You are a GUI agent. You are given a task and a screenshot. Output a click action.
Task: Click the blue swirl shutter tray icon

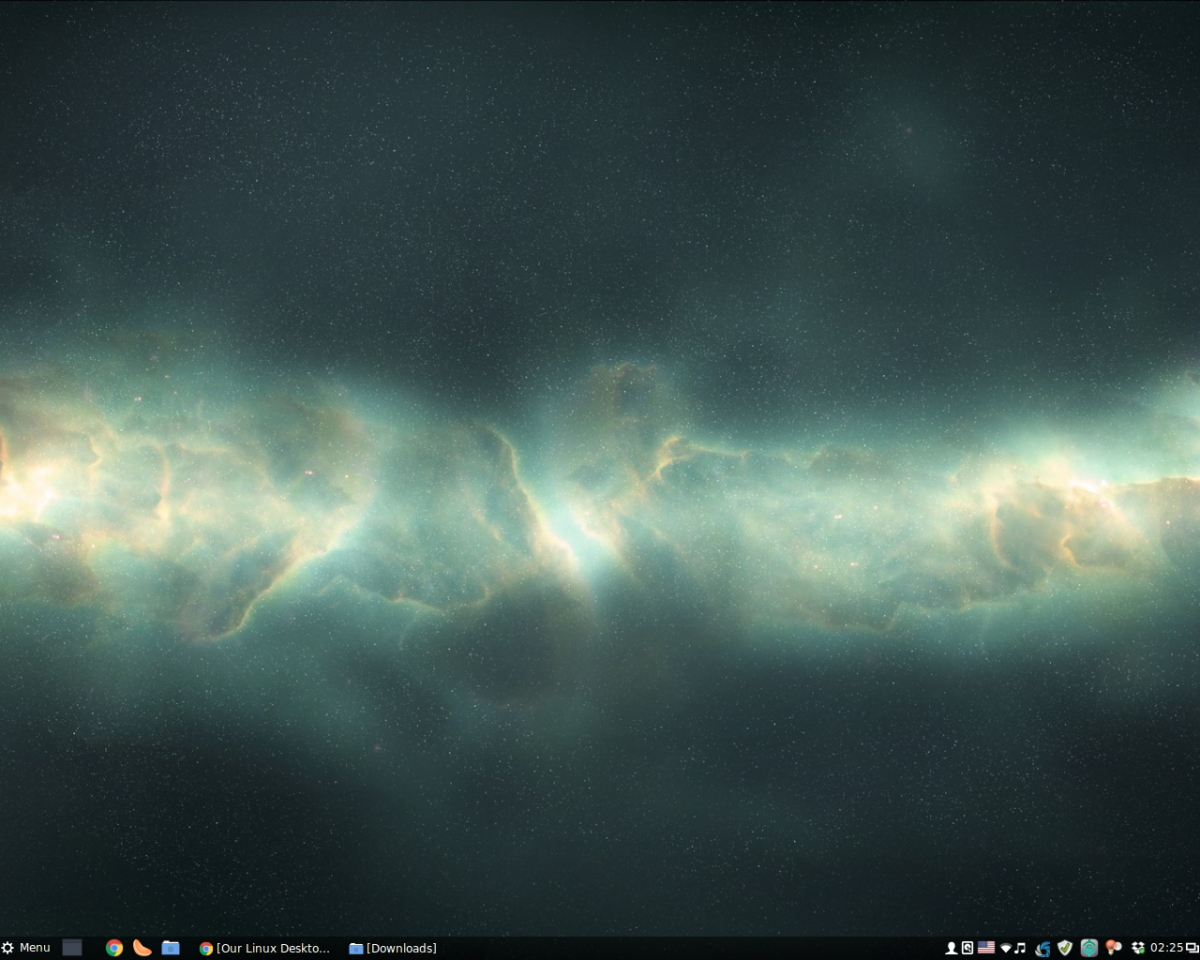click(x=1042, y=948)
